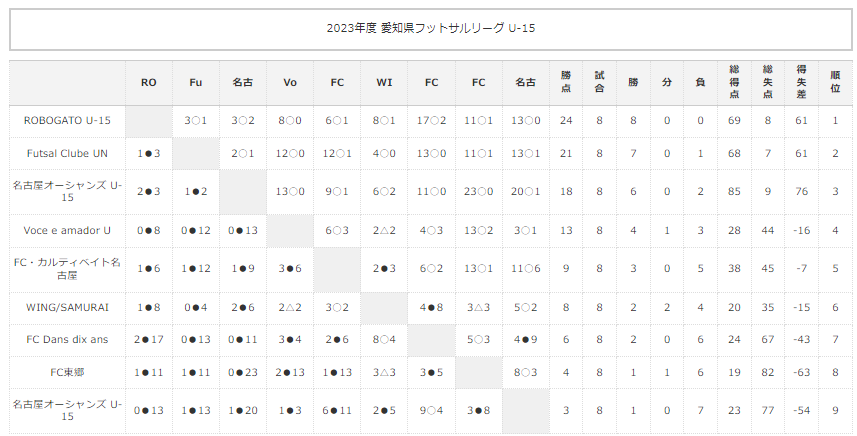This screenshot has width=857, height=436.
Task: Click the 2△2 draw result in Voce row
Action: point(384,231)
